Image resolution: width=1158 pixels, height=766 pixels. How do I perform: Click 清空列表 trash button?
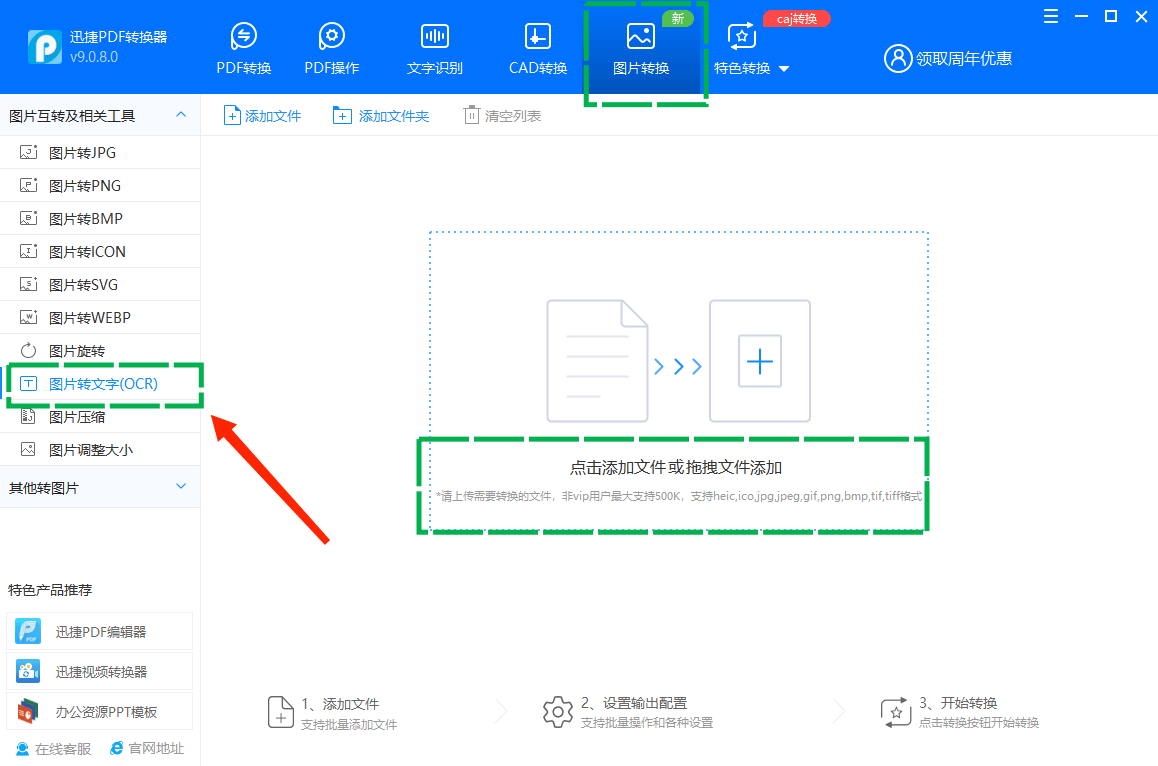tap(502, 116)
